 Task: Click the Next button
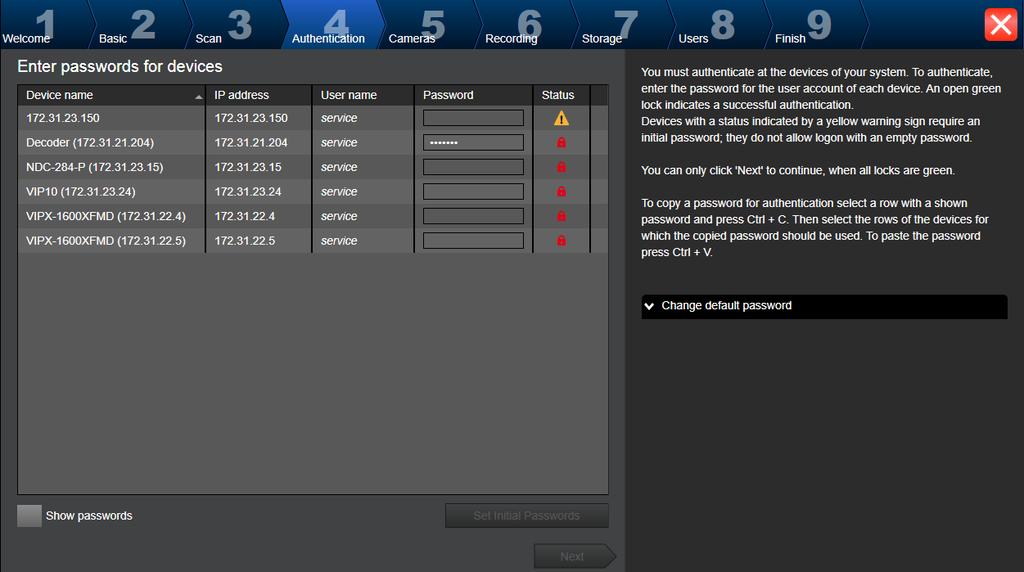click(573, 556)
